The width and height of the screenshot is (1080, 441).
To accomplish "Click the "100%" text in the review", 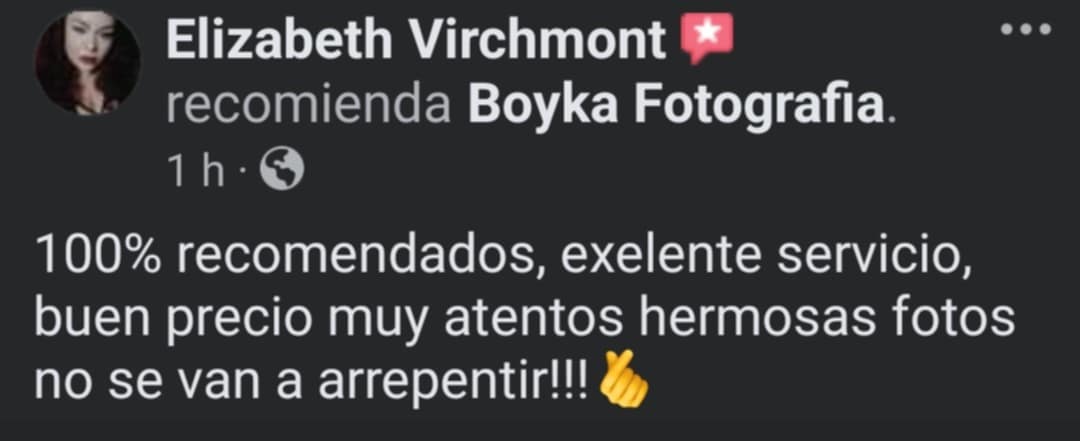I will click(x=98, y=256).
